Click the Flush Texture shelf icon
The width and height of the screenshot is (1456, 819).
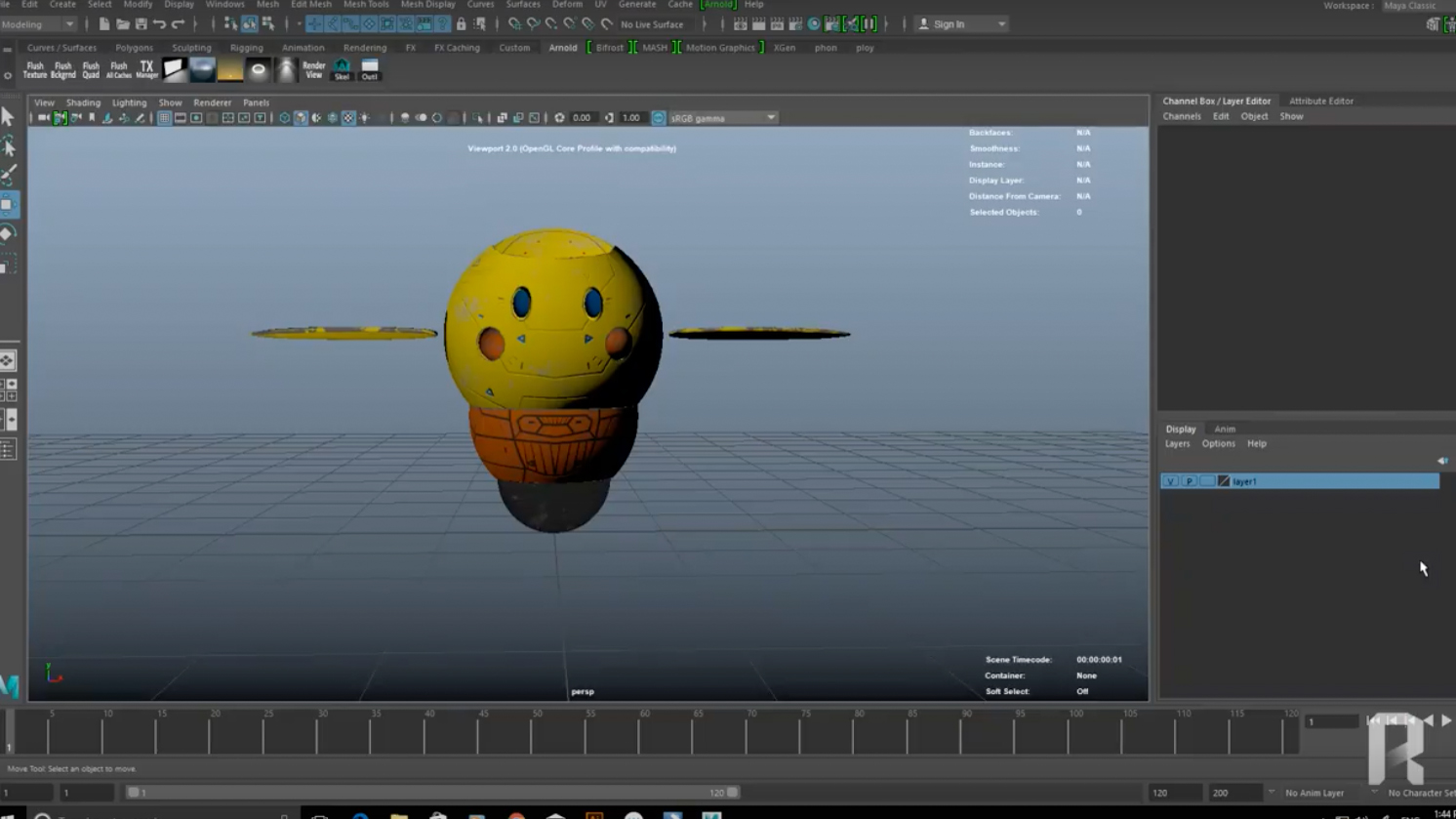[34, 69]
